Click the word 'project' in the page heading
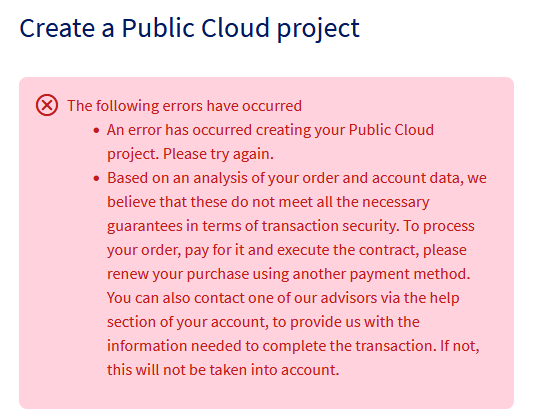 [x=318, y=29]
